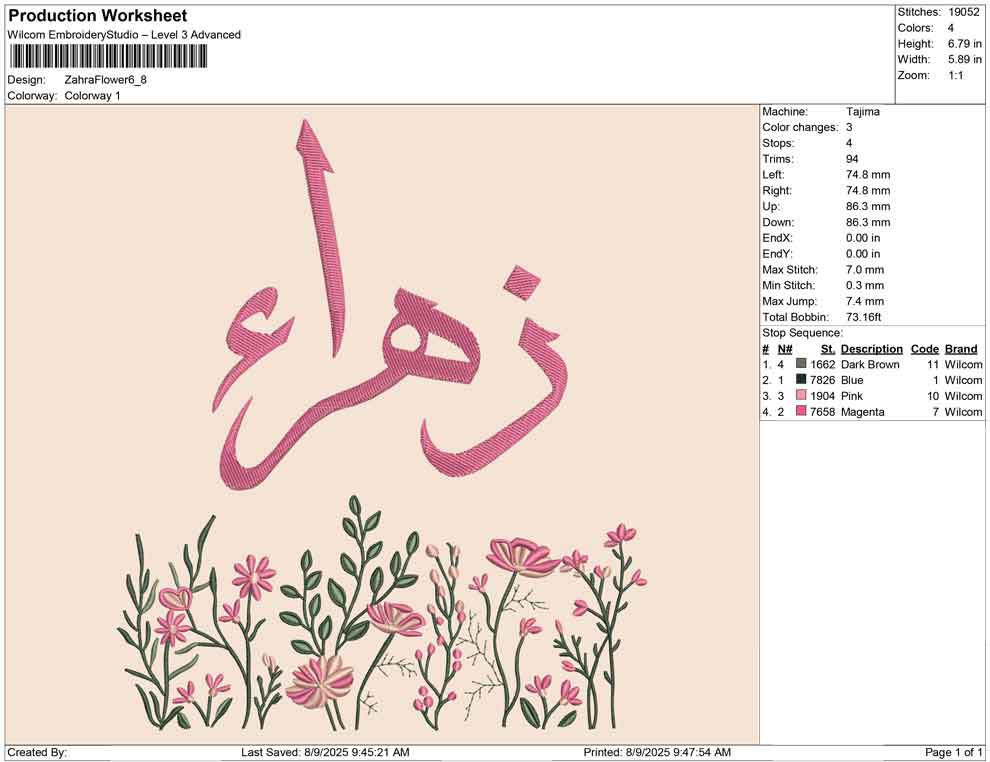The height and width of the screenshot is (762, 990).
Task: Click the 'Up:' value '86.3 mm'
Action: (868, 206)
